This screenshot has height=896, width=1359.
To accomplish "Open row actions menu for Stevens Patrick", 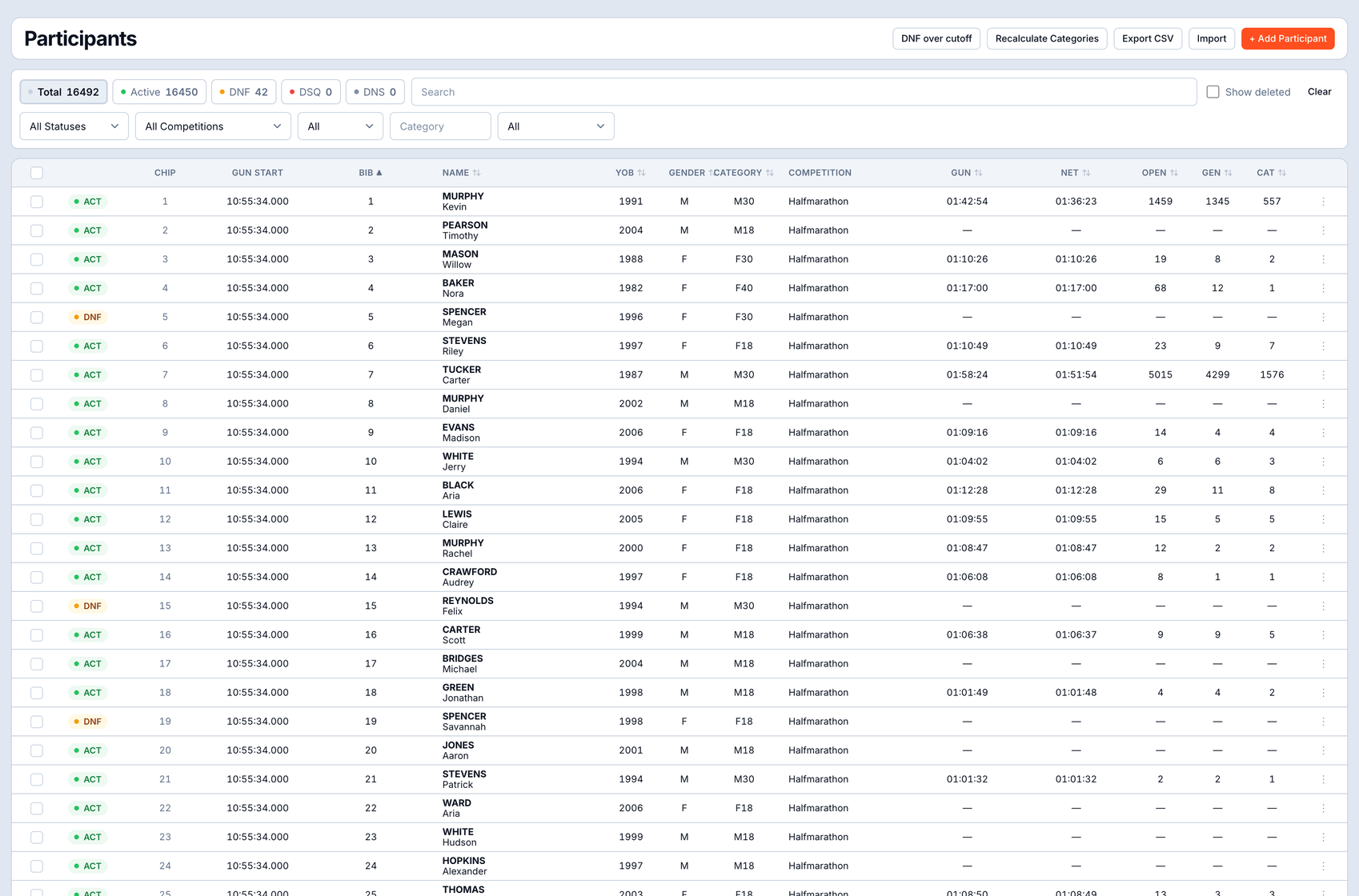I will [1323, 779].
